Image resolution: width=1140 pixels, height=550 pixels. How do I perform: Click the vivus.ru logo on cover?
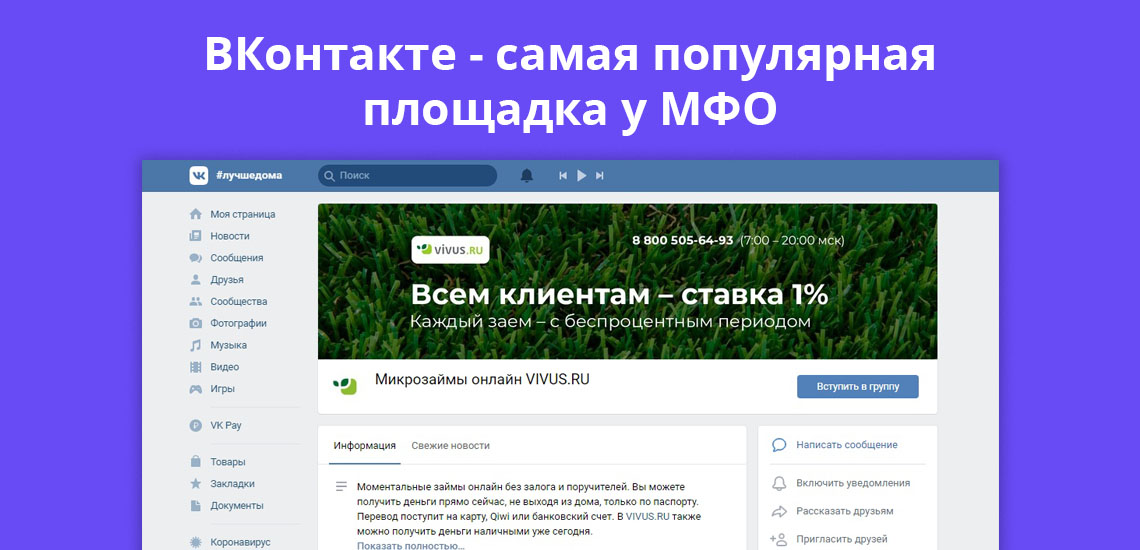(450, 249)
